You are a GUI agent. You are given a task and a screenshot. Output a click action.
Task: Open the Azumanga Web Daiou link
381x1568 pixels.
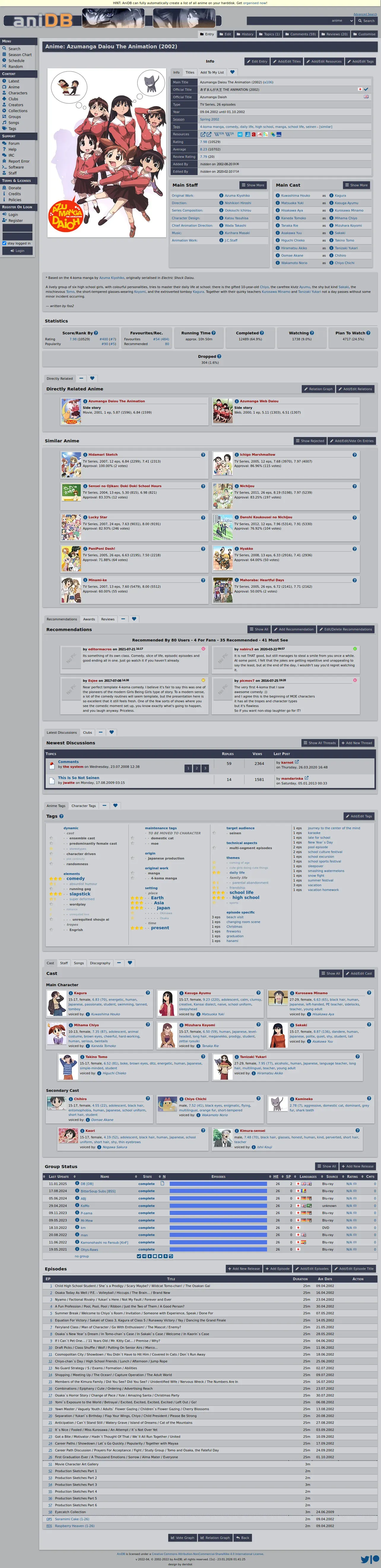pos(259,401)
